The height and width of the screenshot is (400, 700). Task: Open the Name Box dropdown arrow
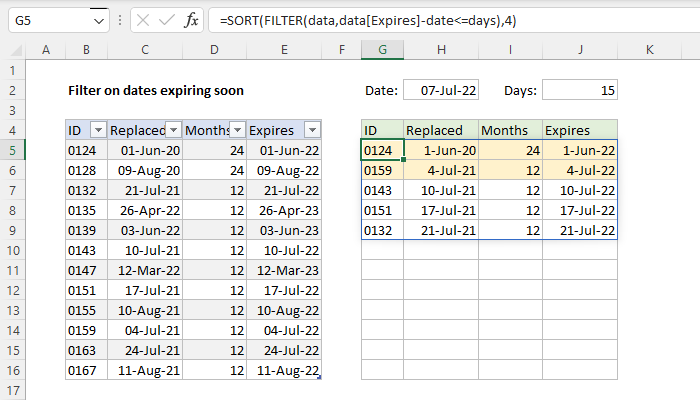[96, 20]
